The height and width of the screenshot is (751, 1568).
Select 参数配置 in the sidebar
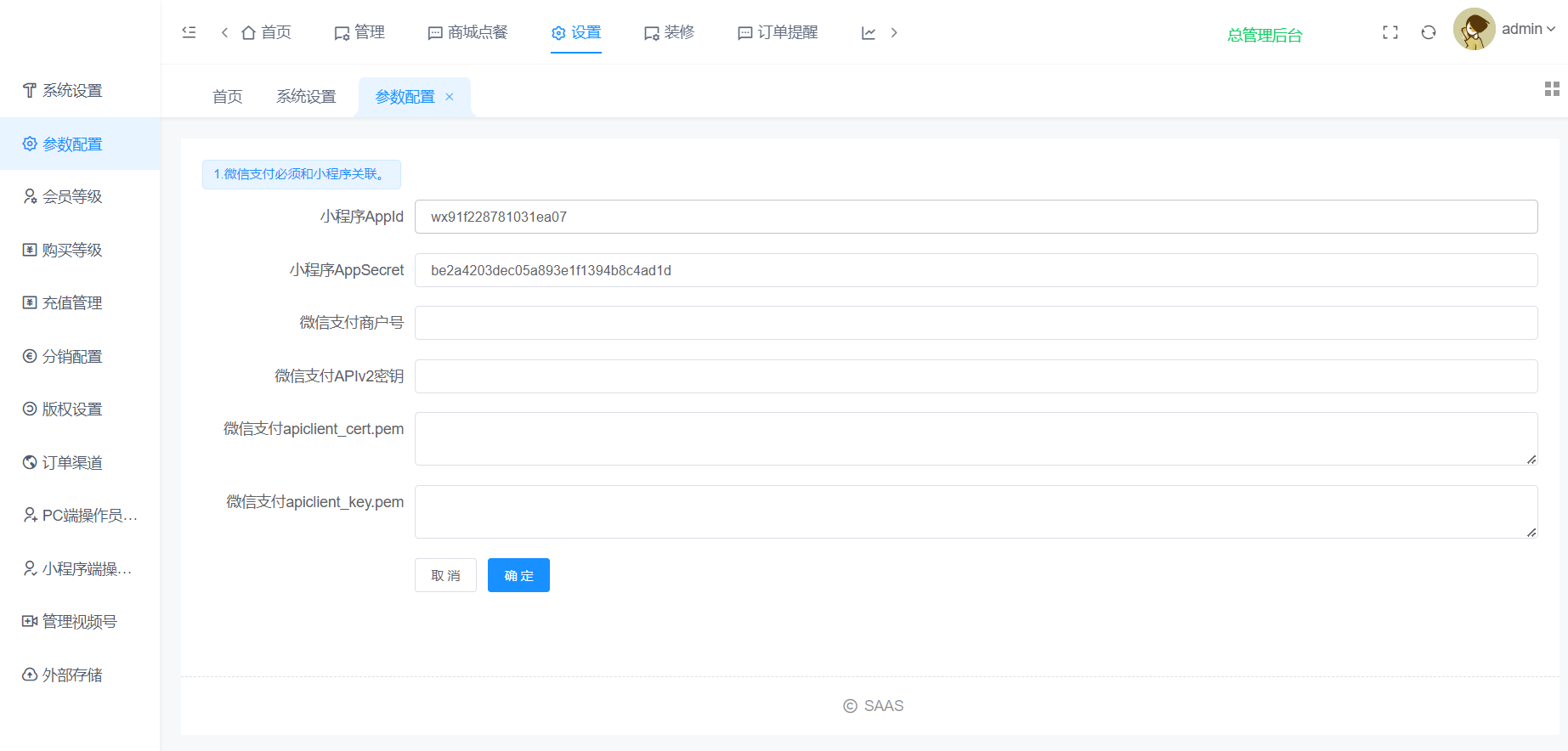pos(80,144)
